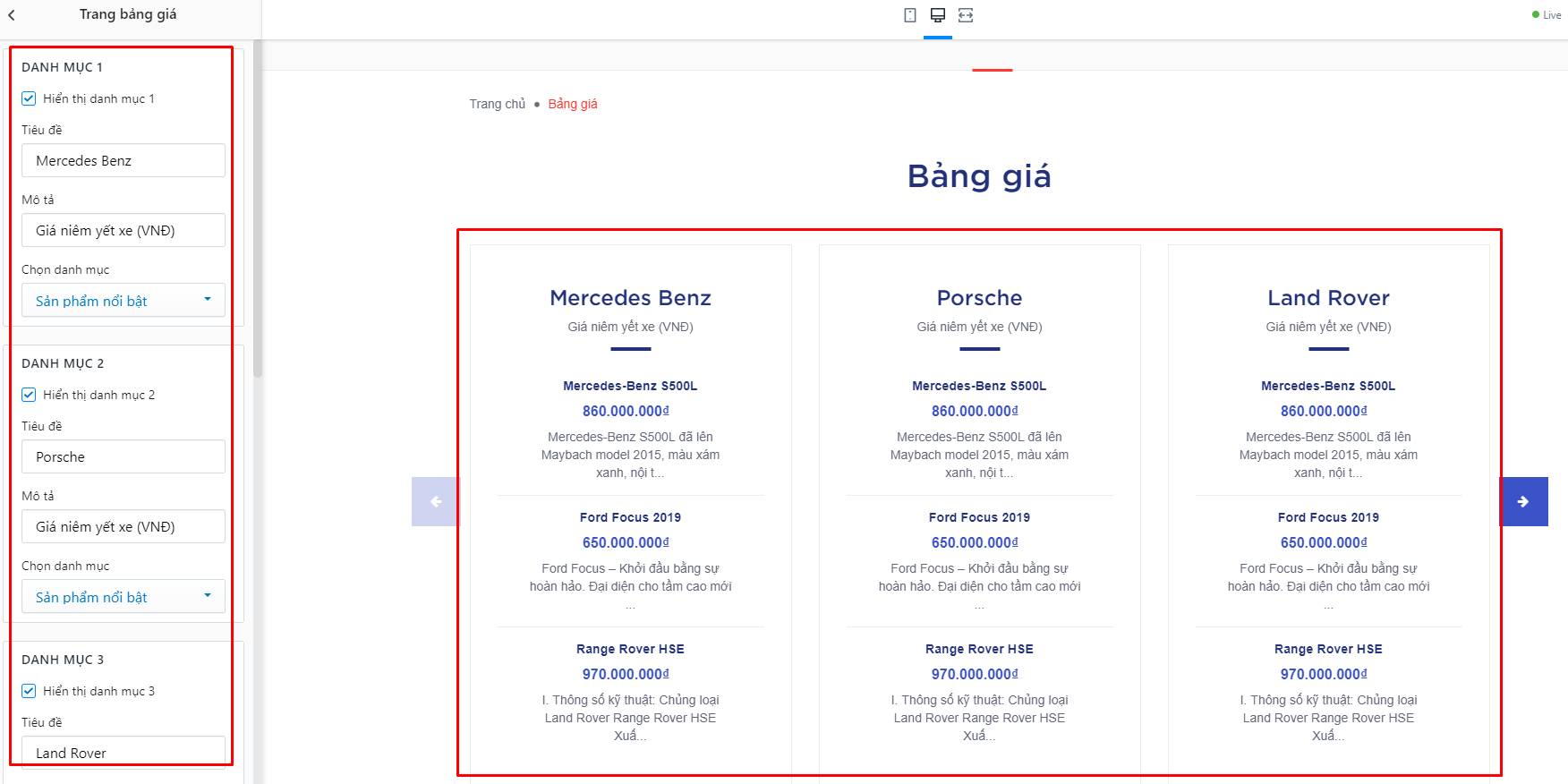Click the left settings panel scrollbar
Screen dimensions: 1568x784
click(x=258, y=210)
